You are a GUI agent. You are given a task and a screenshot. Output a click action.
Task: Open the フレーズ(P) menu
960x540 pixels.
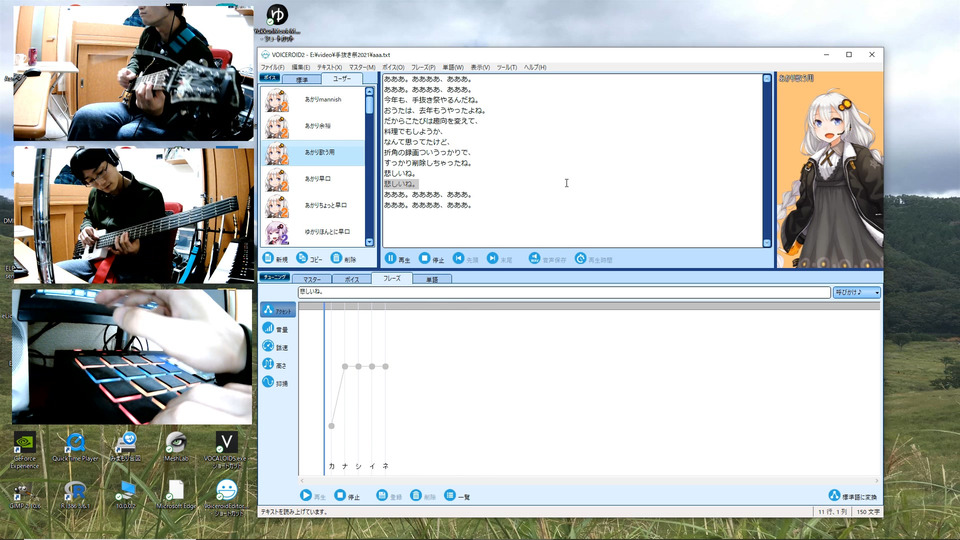tap(423, 67)
